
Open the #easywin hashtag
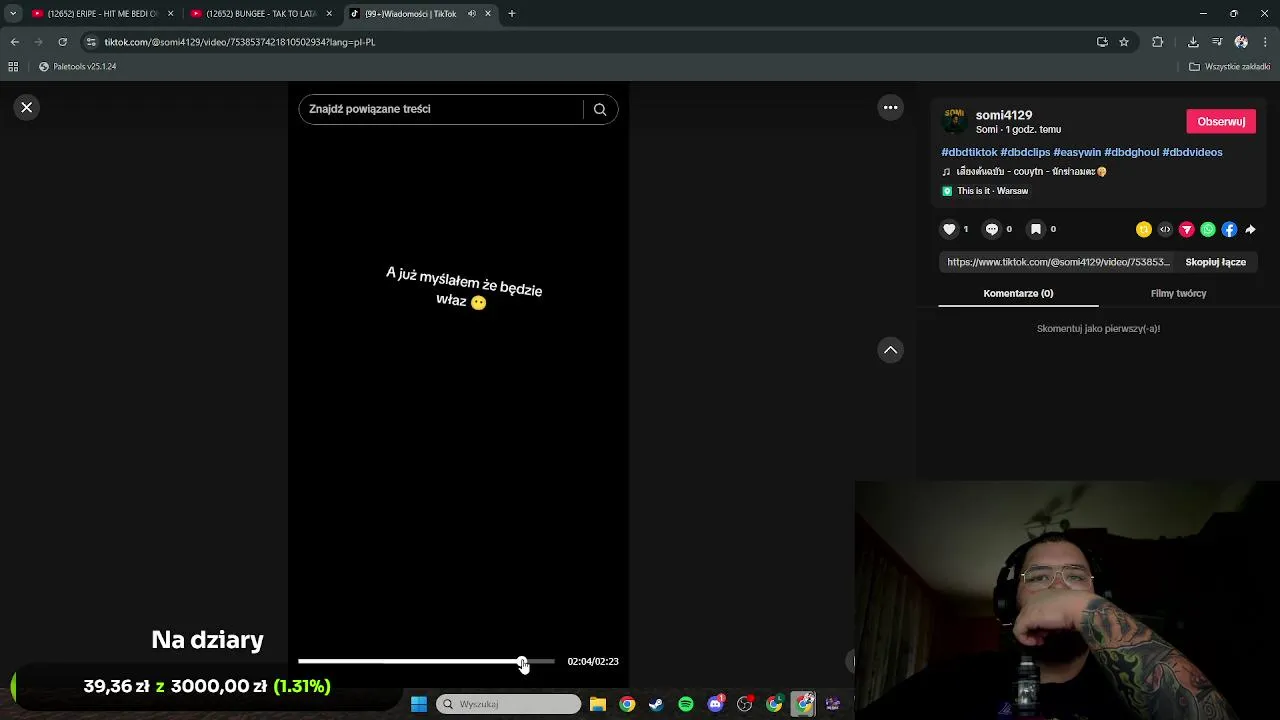click(x=1077, y=152)
